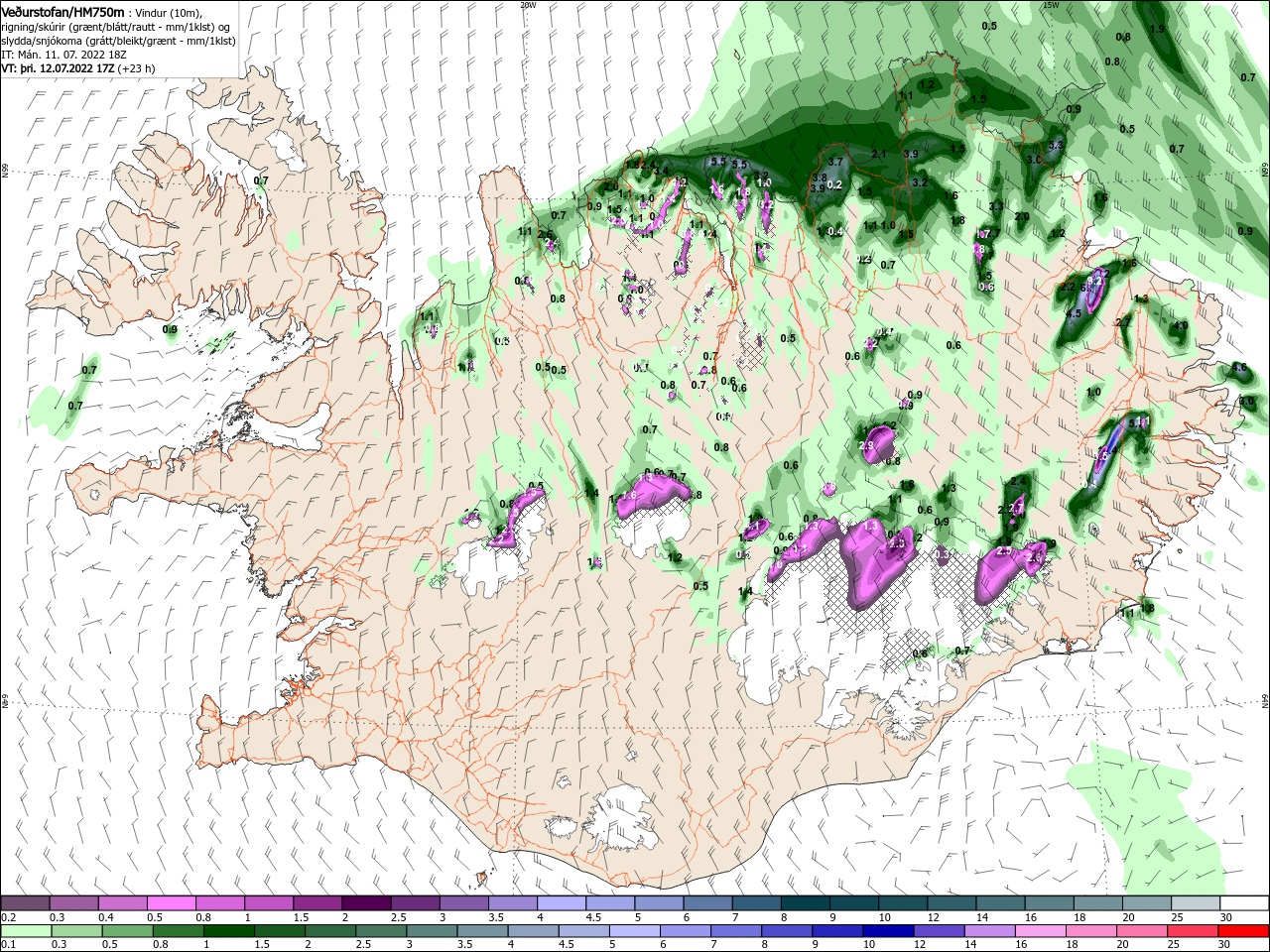Screen dimensions: 1270x952
Task: Click the light pink 16 rain swatch
Action: click(1041, 930)
